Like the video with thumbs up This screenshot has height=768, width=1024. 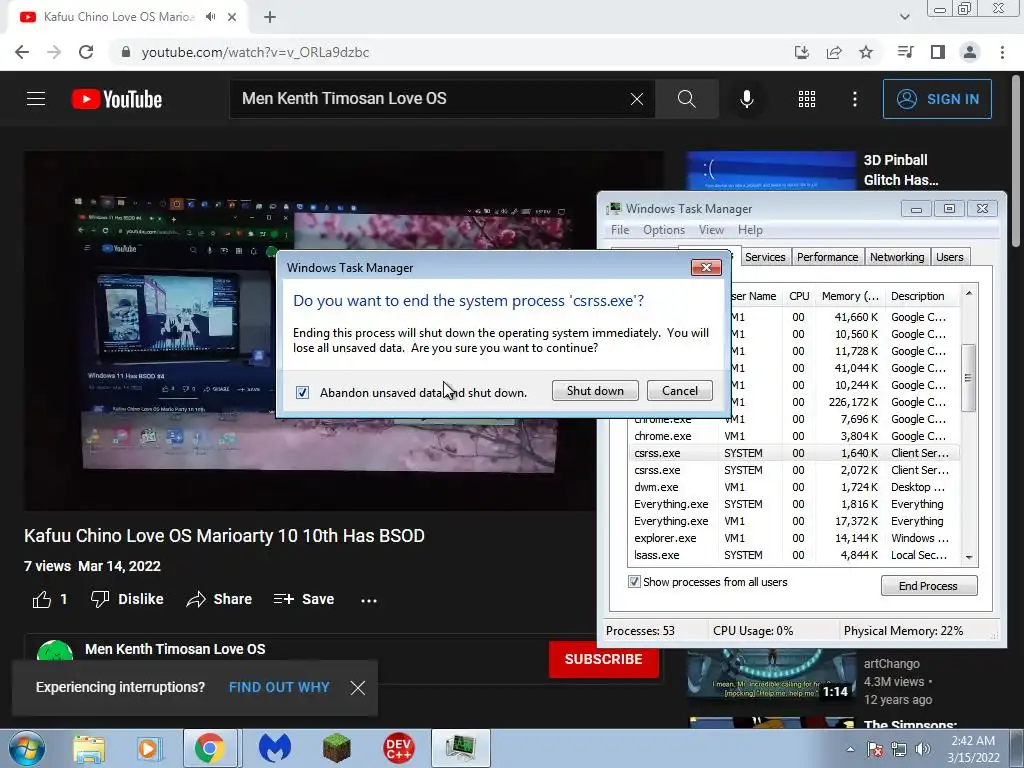[x=42, y=600]
